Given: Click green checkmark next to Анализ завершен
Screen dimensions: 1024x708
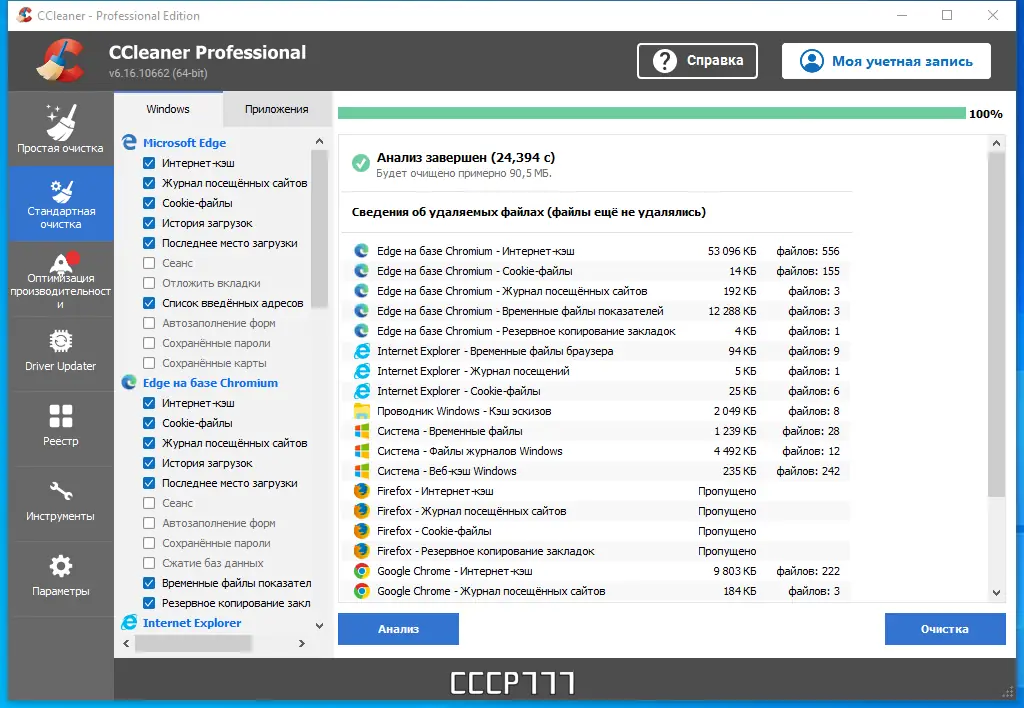Looking at the screenshot, I should click(360, 163).
